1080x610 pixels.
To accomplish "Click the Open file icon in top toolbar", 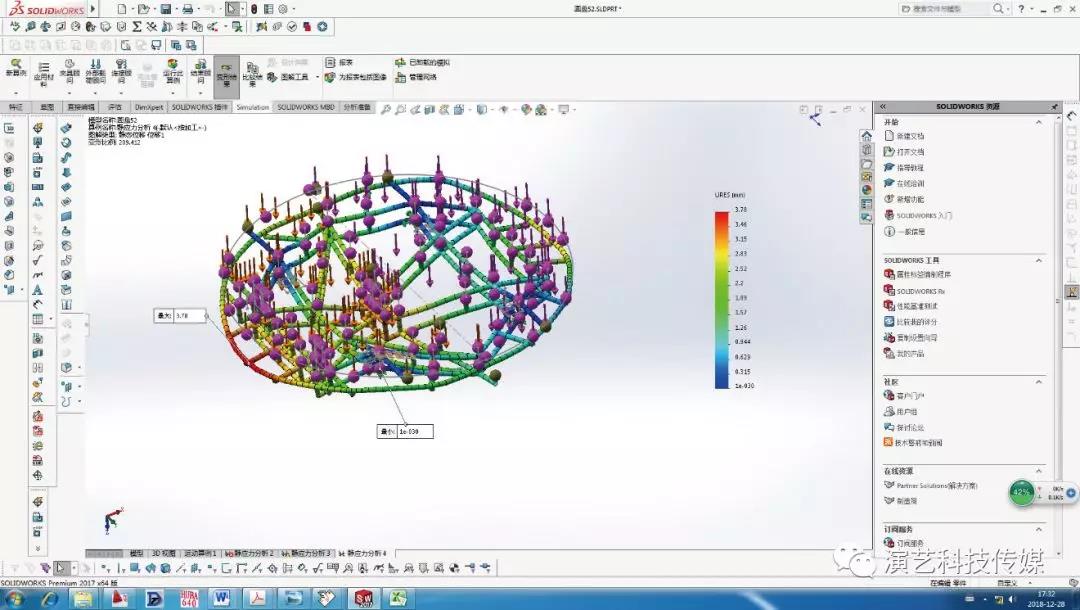I will tap(143, 9).
